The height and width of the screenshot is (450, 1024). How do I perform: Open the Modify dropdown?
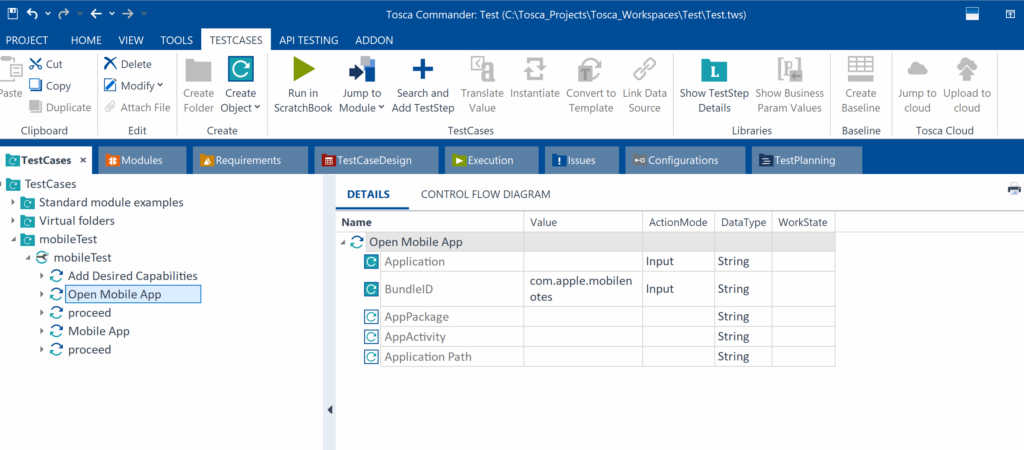pos(133,86)
